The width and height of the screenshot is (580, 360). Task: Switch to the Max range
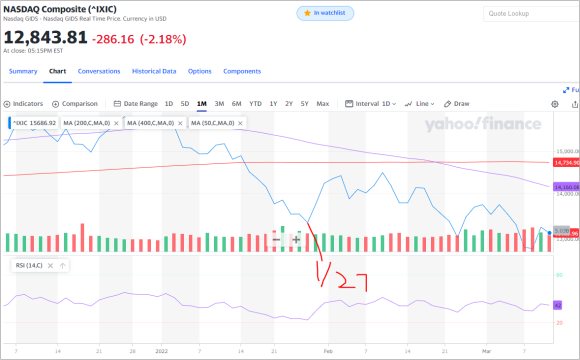pos(323,104)
